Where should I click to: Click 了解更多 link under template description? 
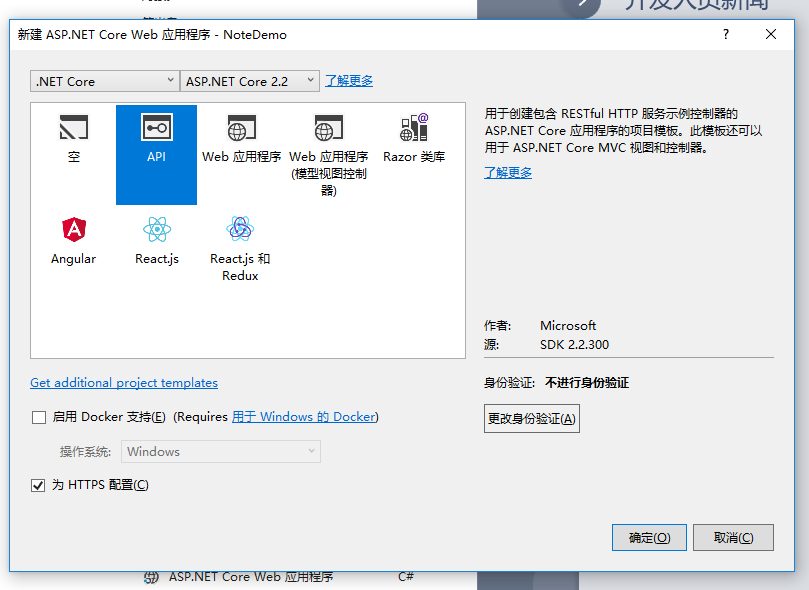(508, 173)
